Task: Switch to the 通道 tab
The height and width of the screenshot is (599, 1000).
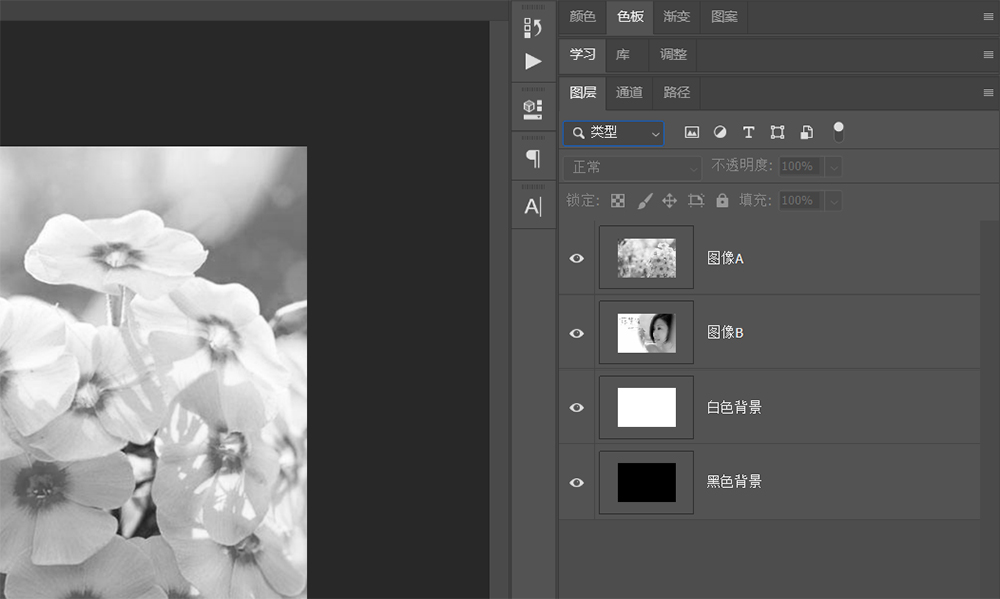Action: pyautogui.click(x=628, y=92)
